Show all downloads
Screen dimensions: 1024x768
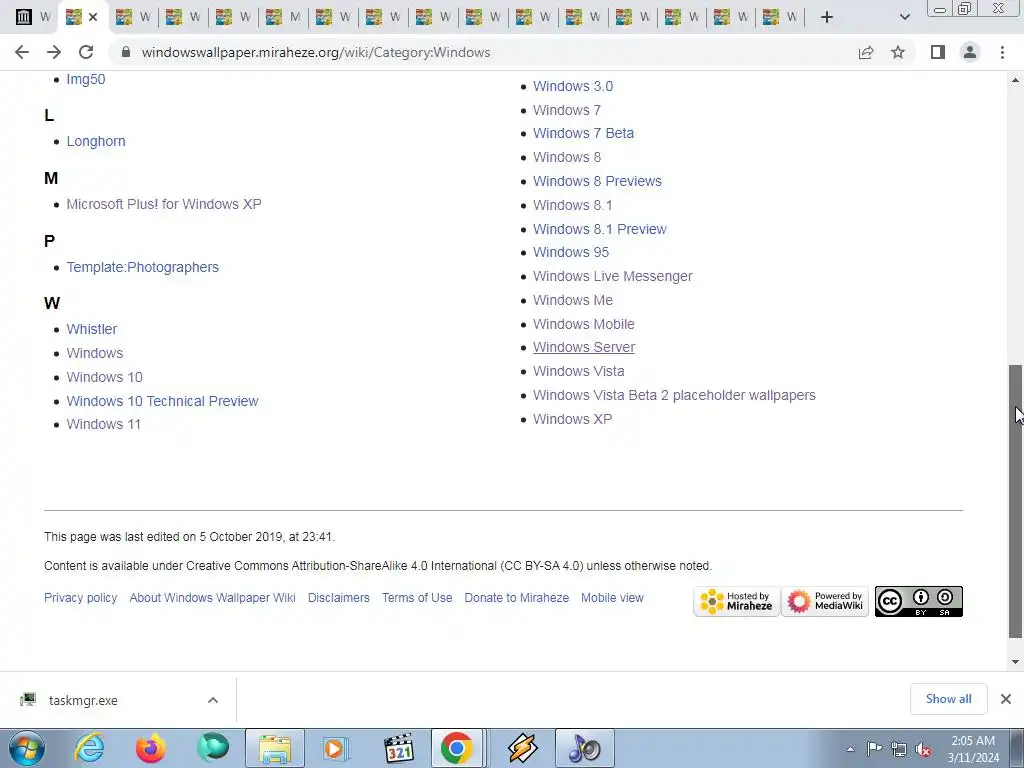[948, 699]
